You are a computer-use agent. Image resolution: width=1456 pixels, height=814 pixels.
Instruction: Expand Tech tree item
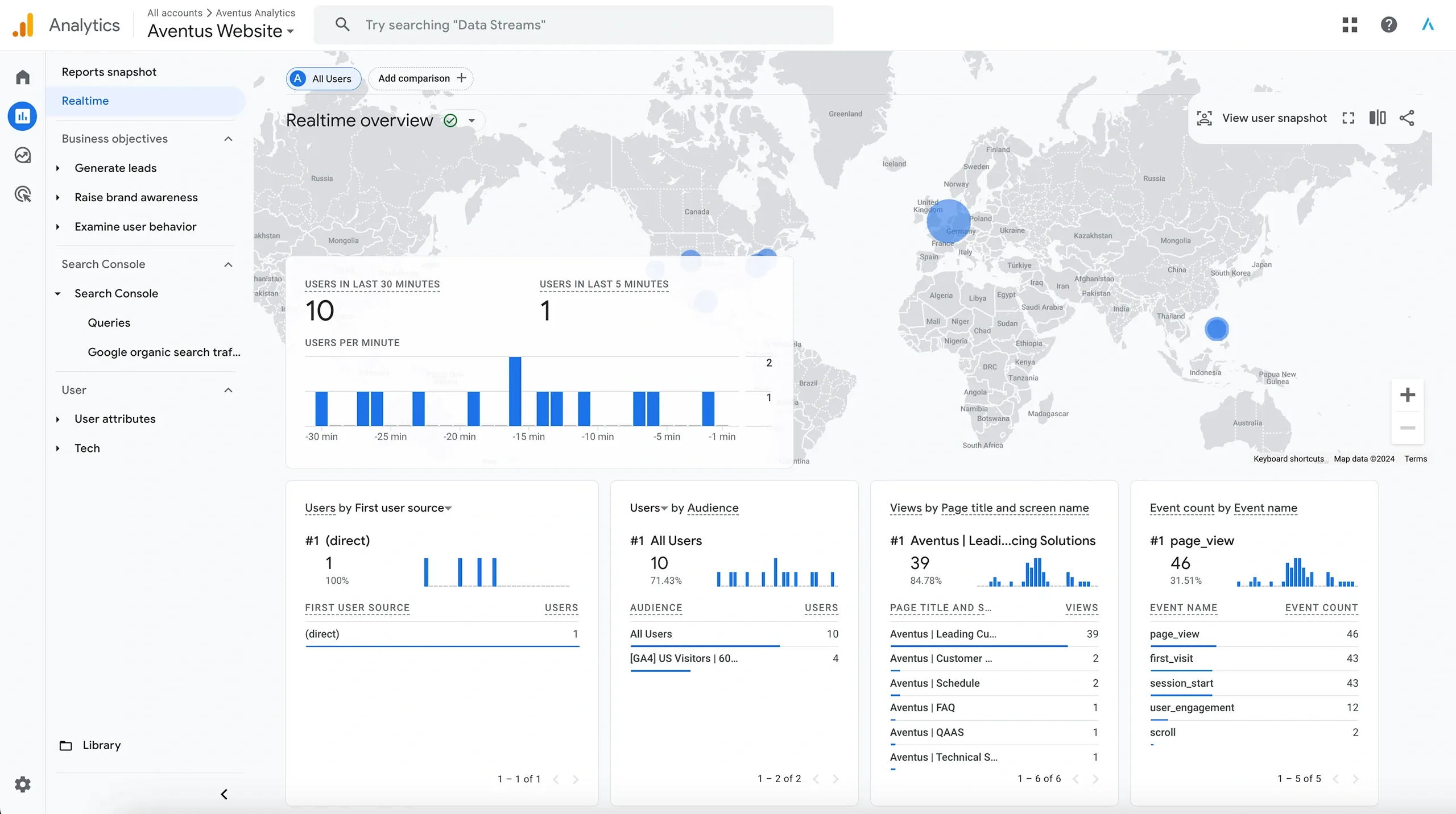tap(57, 448)
